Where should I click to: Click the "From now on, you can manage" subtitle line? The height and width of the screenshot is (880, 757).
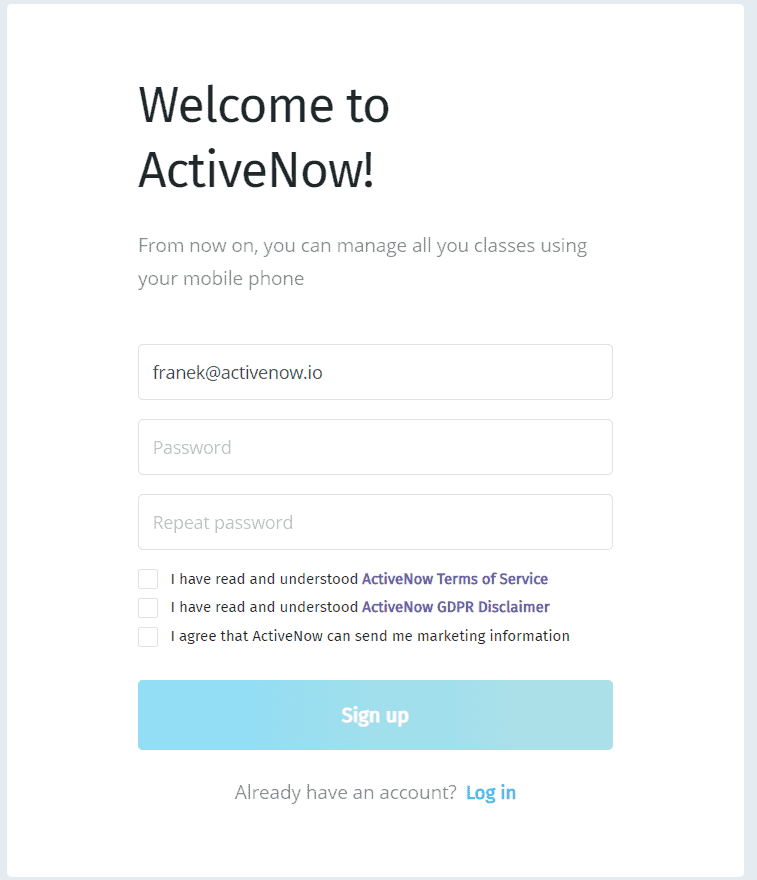(363, 246)
